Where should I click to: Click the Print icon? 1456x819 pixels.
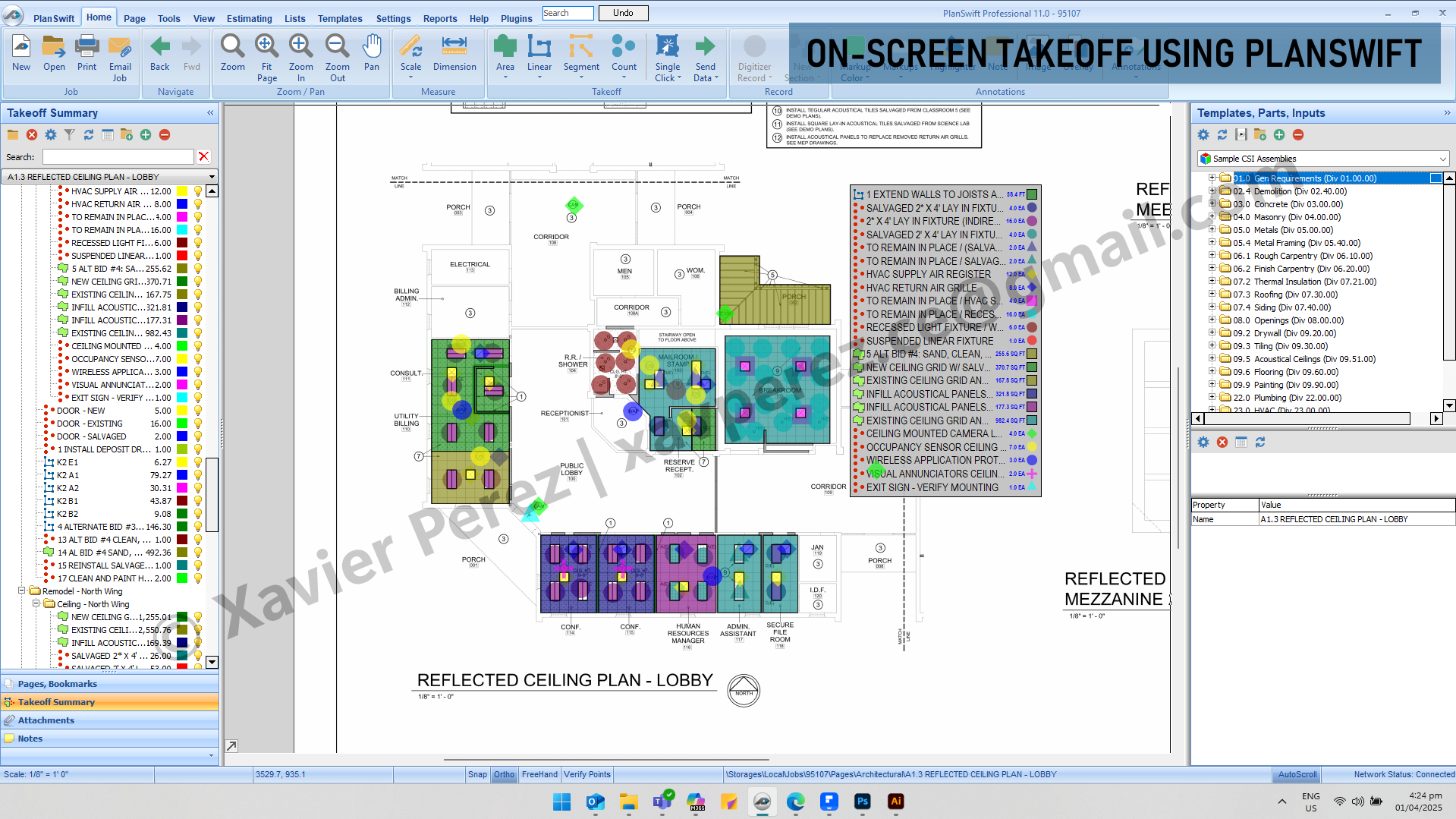tap(86, 53)
